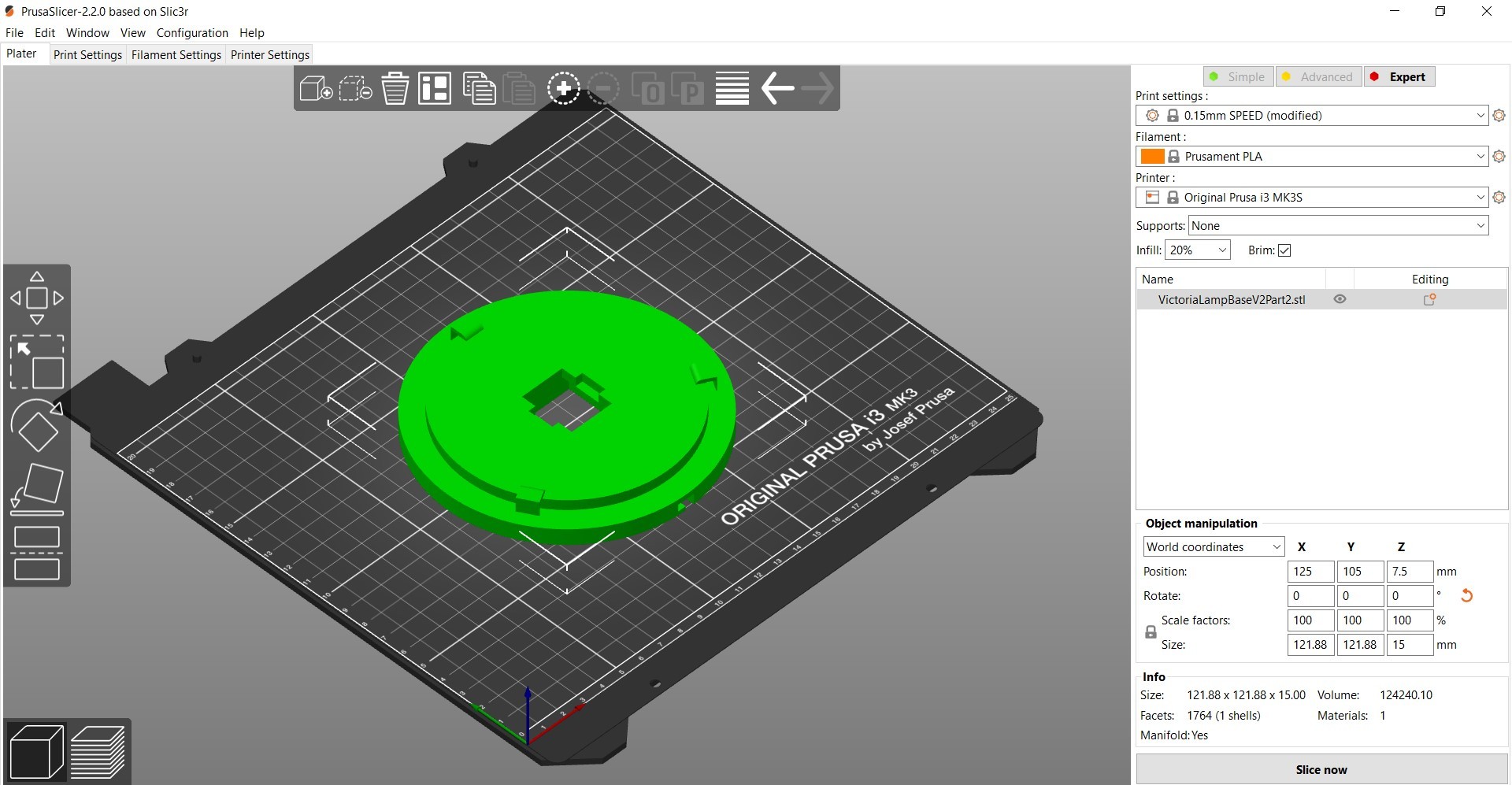Toggle the Brim checkbox
The height and width of the screenshot is (785, 1512).
coord(1284,250)
